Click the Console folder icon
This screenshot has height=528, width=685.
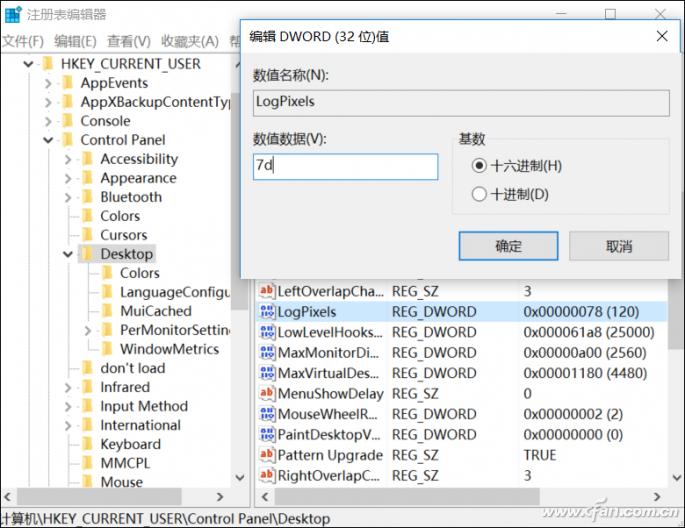click(x=67, y=121)
